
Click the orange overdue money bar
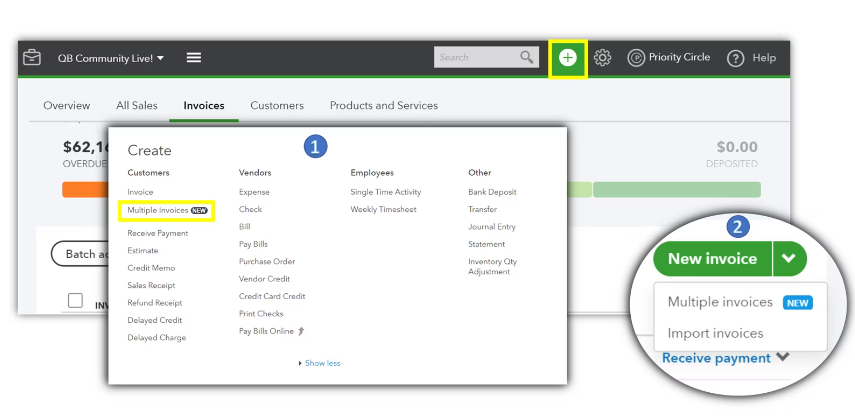pyautogui.click(x=85, y=190)
